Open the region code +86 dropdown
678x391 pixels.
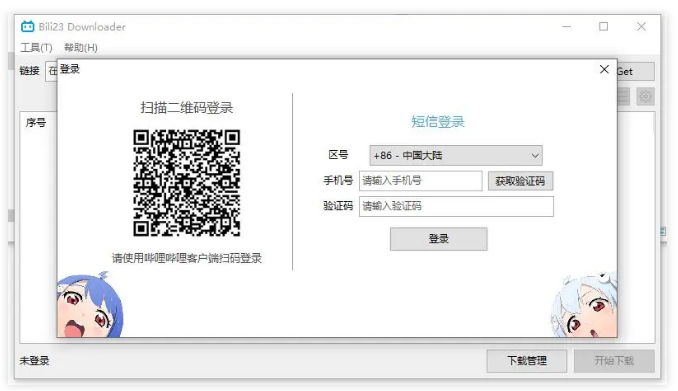tap(456, 156)
